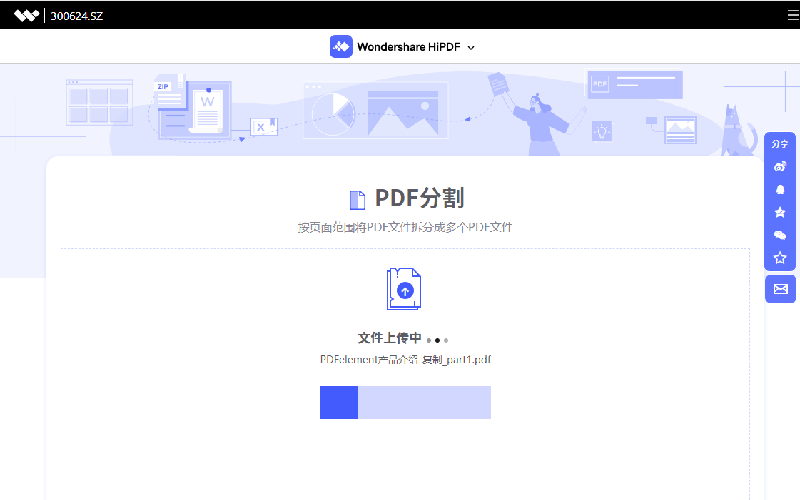Click the file upload icon with arrow
Image resolution: width=800 pixels, height=500 pixels.
click(404, 289)
